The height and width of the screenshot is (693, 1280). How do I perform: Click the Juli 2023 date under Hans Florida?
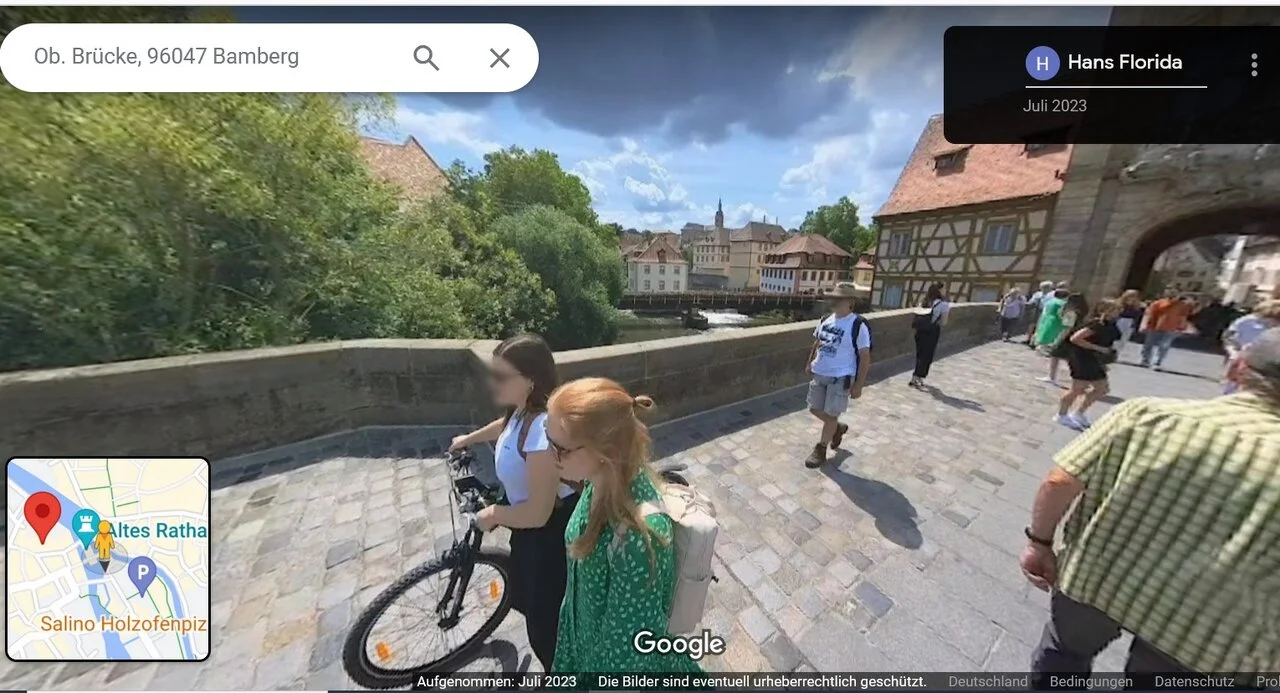[1054, 105]
